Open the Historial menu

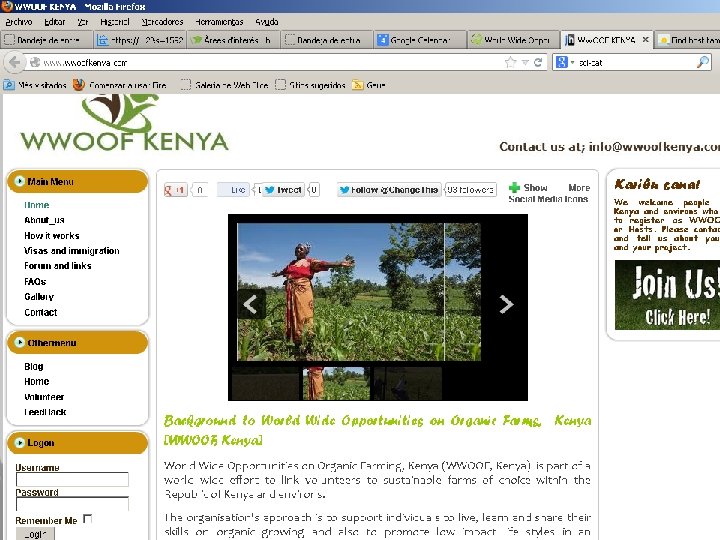115,22
